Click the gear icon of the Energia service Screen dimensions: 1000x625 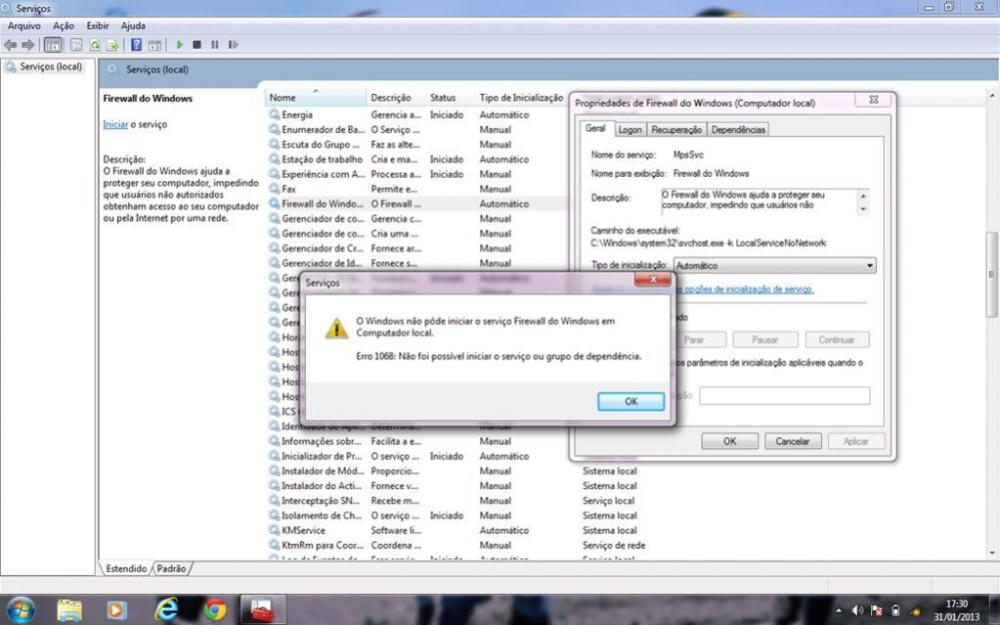click(274, 115)
